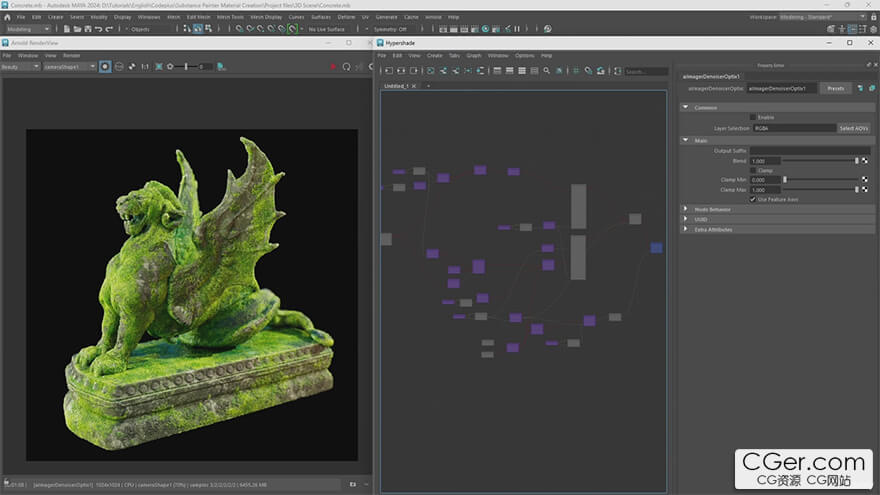This screenshot has width=880, height=495.
Task: Collapse the Main section in the Property Editor
Action: click(685, 140)
